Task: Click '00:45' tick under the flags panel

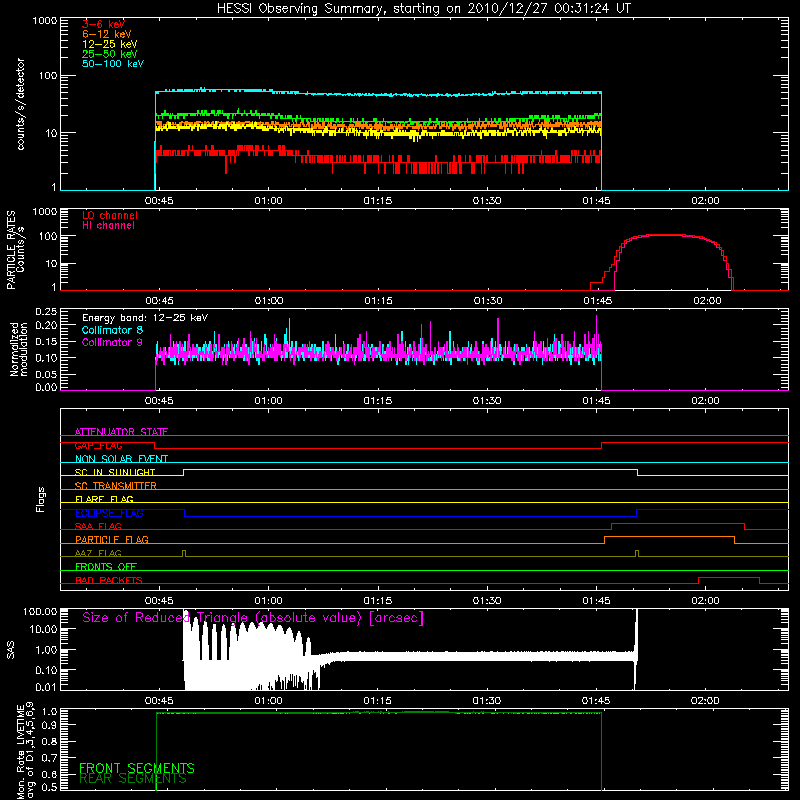Action: point(159,601)
